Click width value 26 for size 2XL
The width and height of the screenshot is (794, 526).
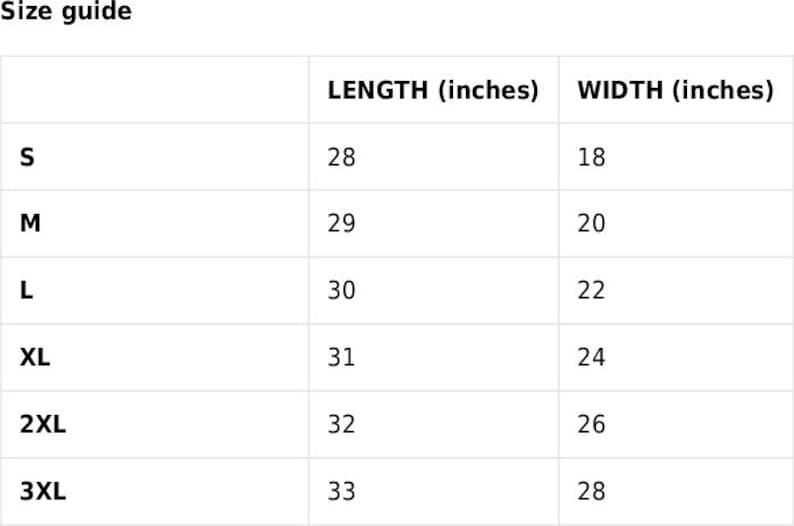[x=591, y=424]
